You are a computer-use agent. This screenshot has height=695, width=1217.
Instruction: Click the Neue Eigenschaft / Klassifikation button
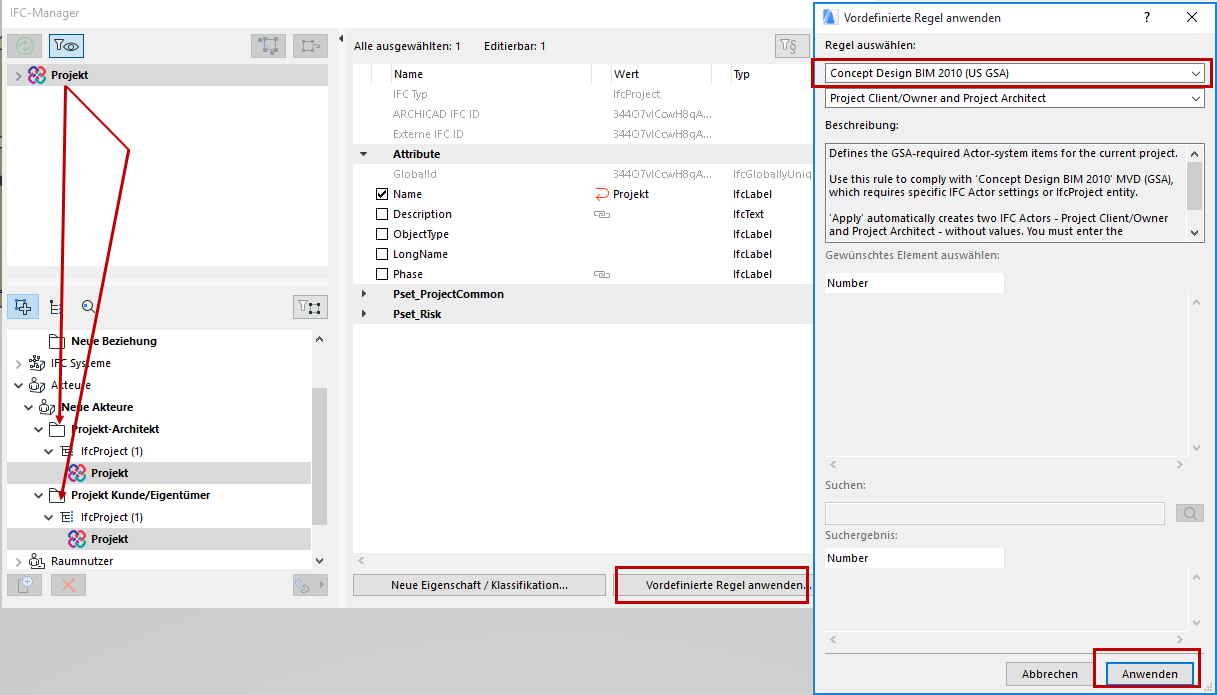(479, 585)
